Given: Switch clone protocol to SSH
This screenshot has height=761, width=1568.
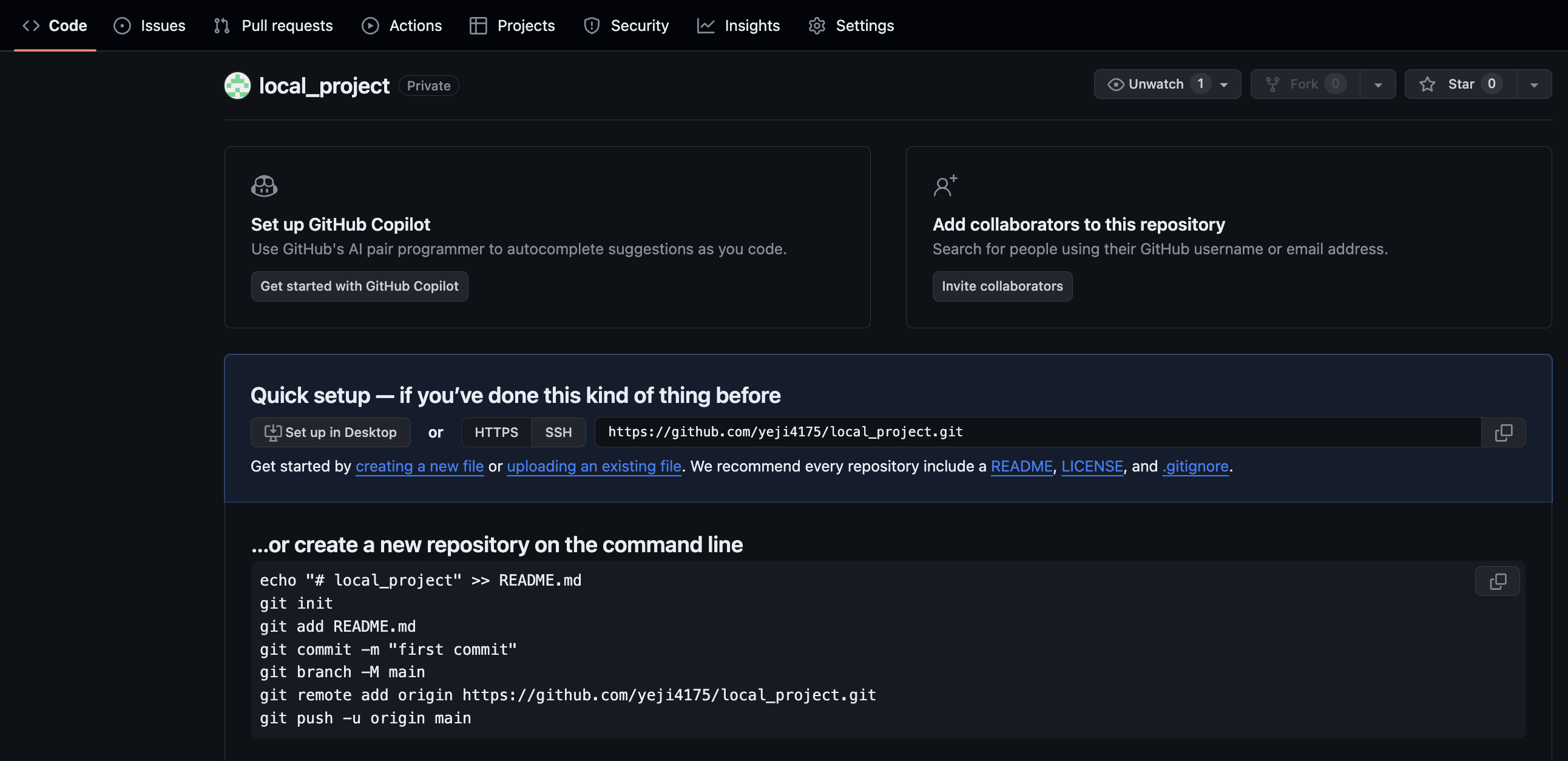Looking at the screenshot, I should coord(558,432).
